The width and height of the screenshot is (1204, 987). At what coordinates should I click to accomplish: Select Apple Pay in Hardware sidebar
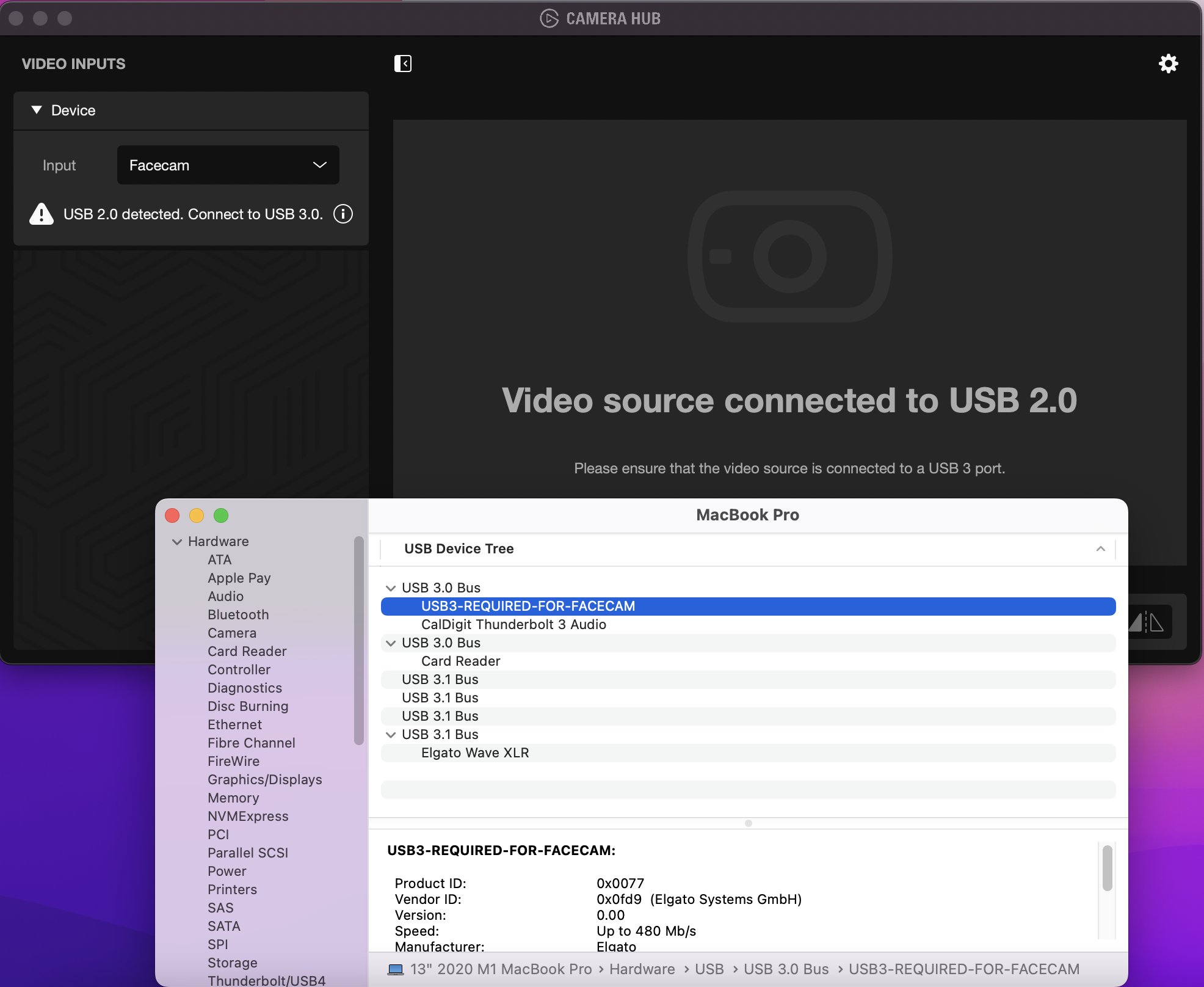pyautogui.click(x=239, y=578)
